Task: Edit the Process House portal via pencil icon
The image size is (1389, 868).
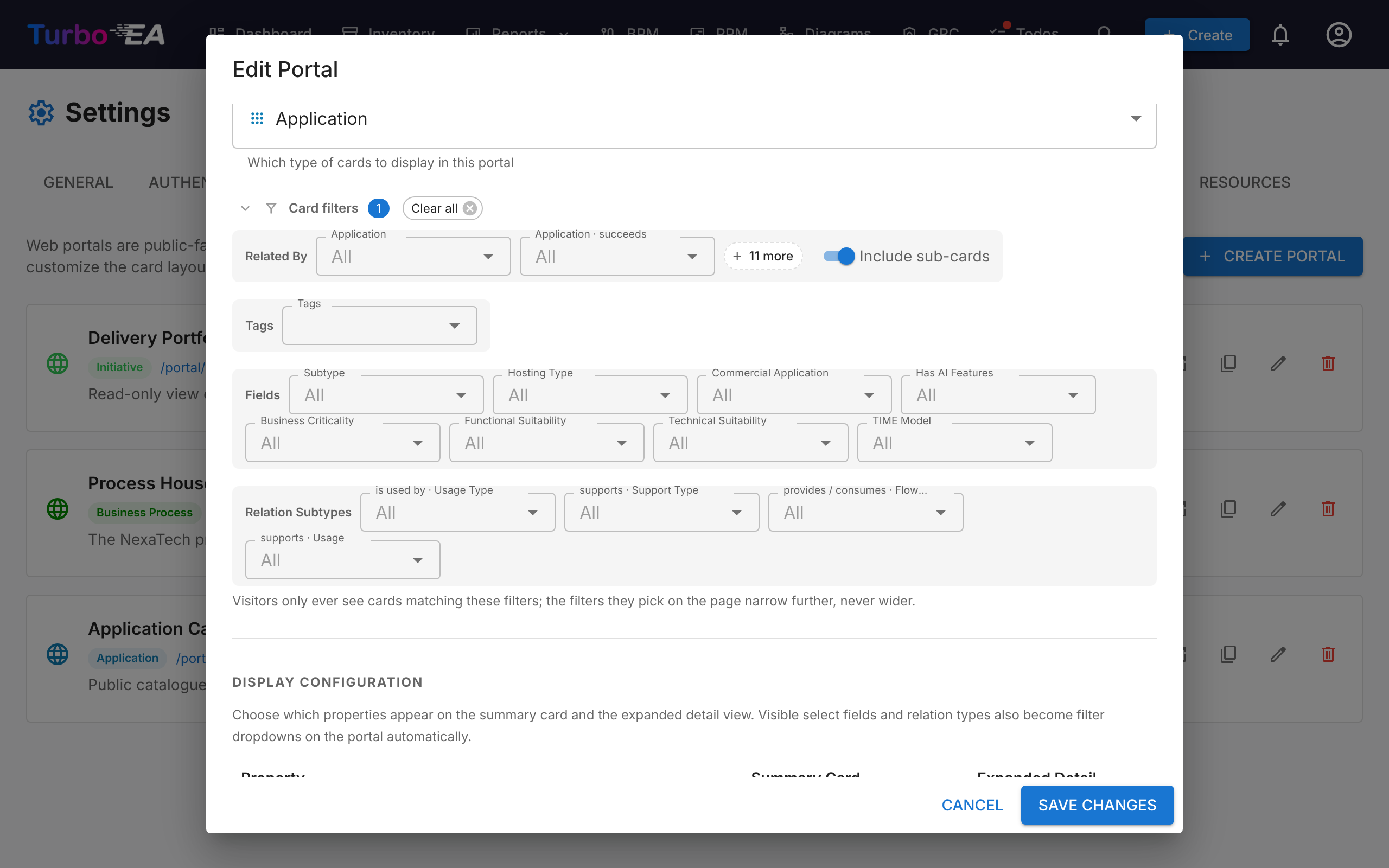Action: pos(1278,509)
